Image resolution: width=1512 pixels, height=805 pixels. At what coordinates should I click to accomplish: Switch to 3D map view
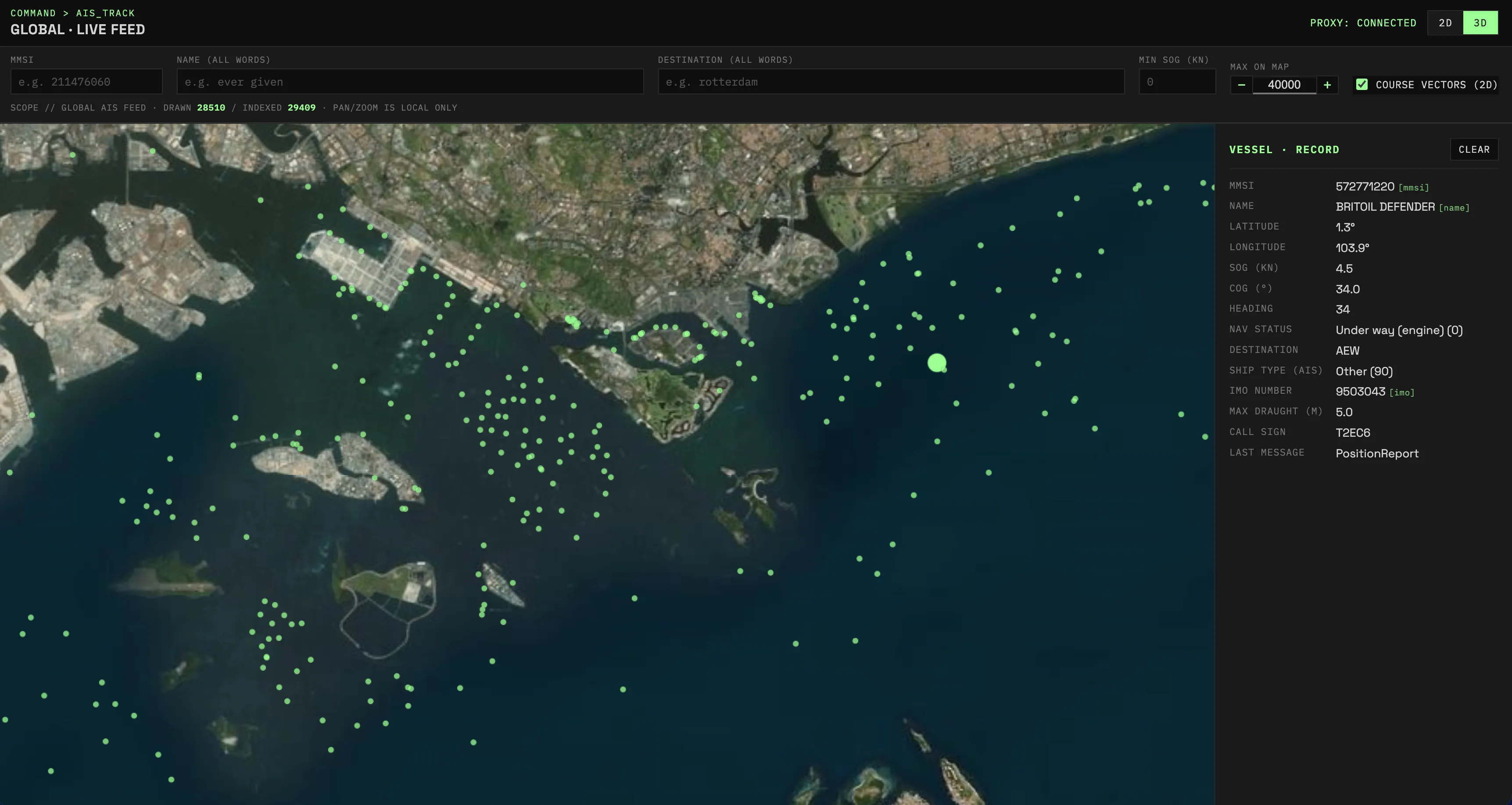1480,23
